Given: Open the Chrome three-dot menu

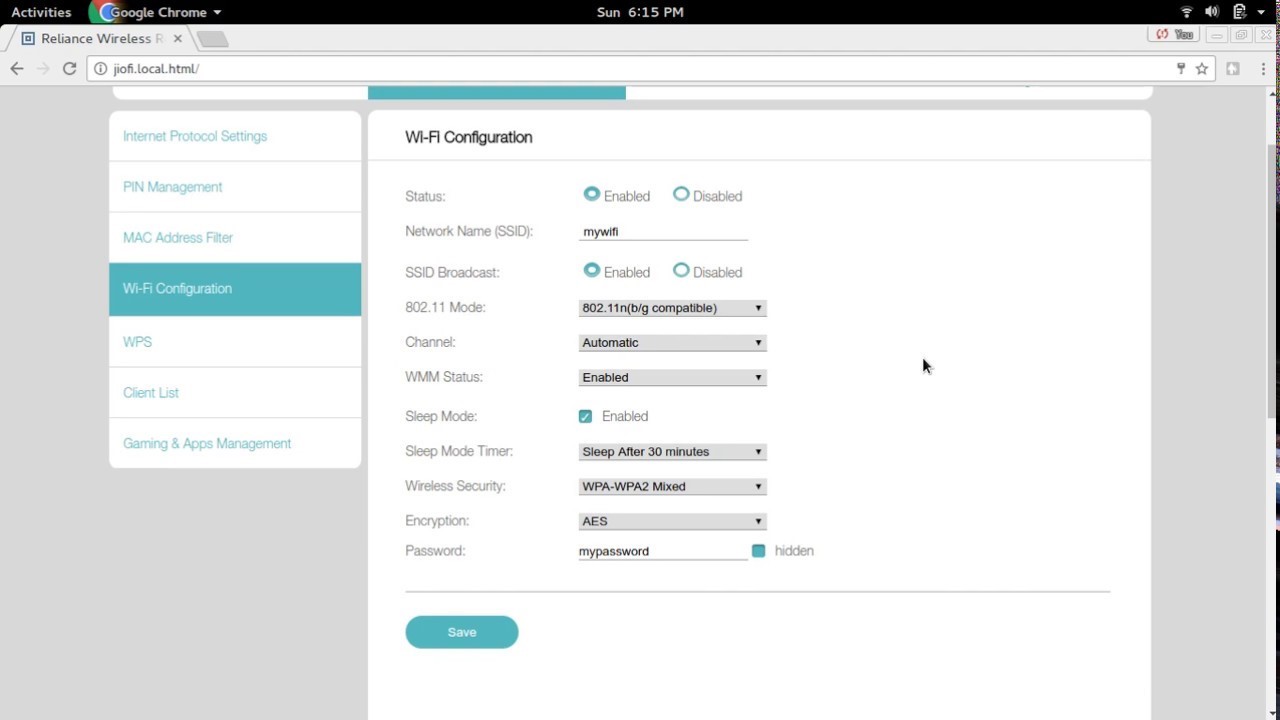Looking at the screenshot, I should click(1264, 69).
